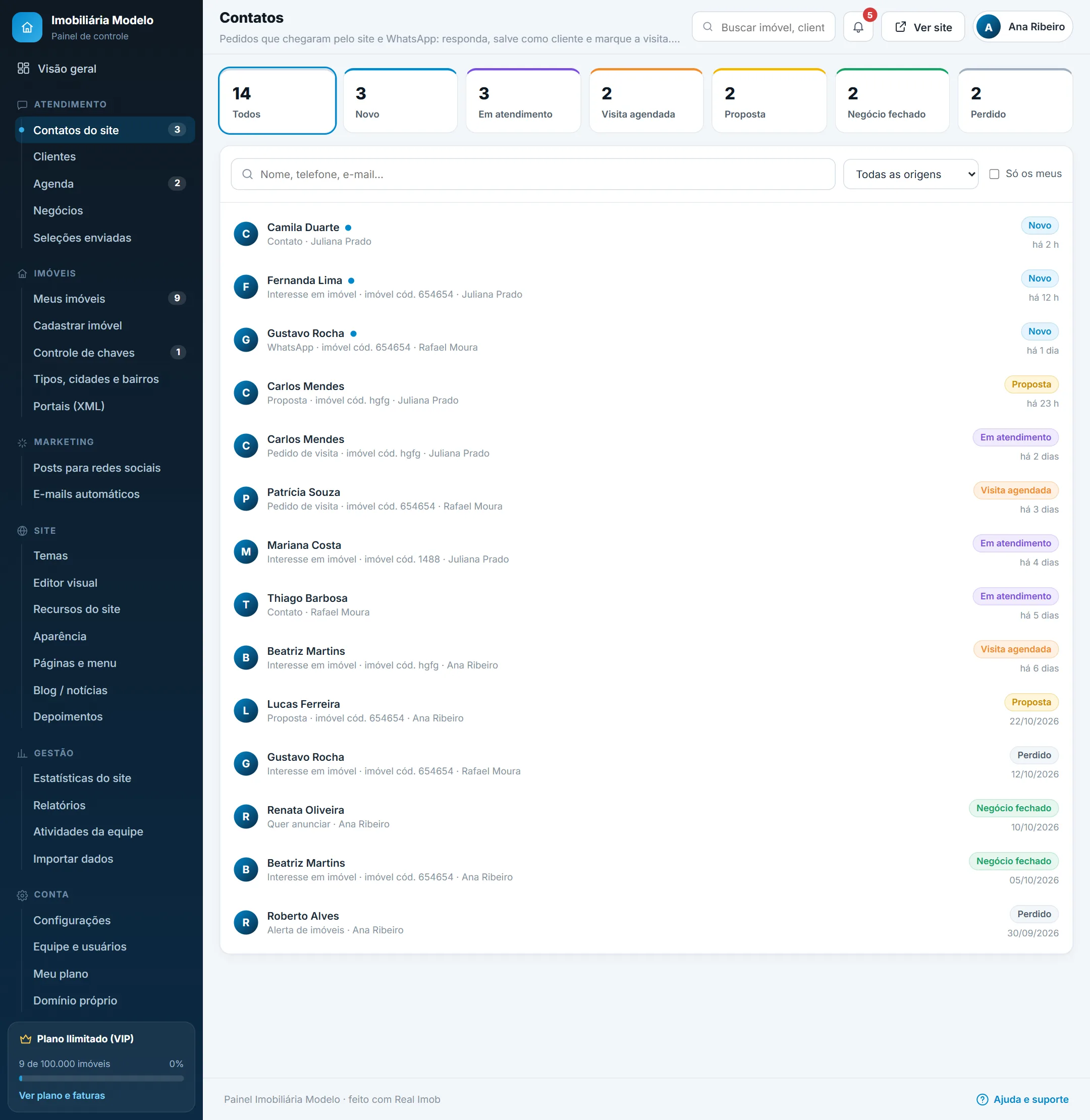The height and width of the screenshot is (1120, 1090).
Task: Open Seleções enviadas in sidebar
Action: pos(82,238)
